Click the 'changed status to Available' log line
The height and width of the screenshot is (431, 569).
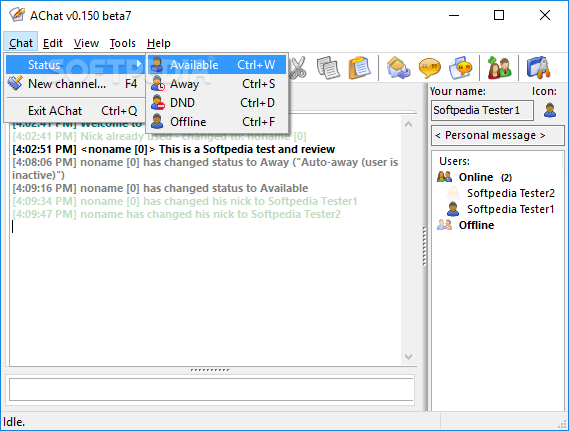tap(160, 188)
